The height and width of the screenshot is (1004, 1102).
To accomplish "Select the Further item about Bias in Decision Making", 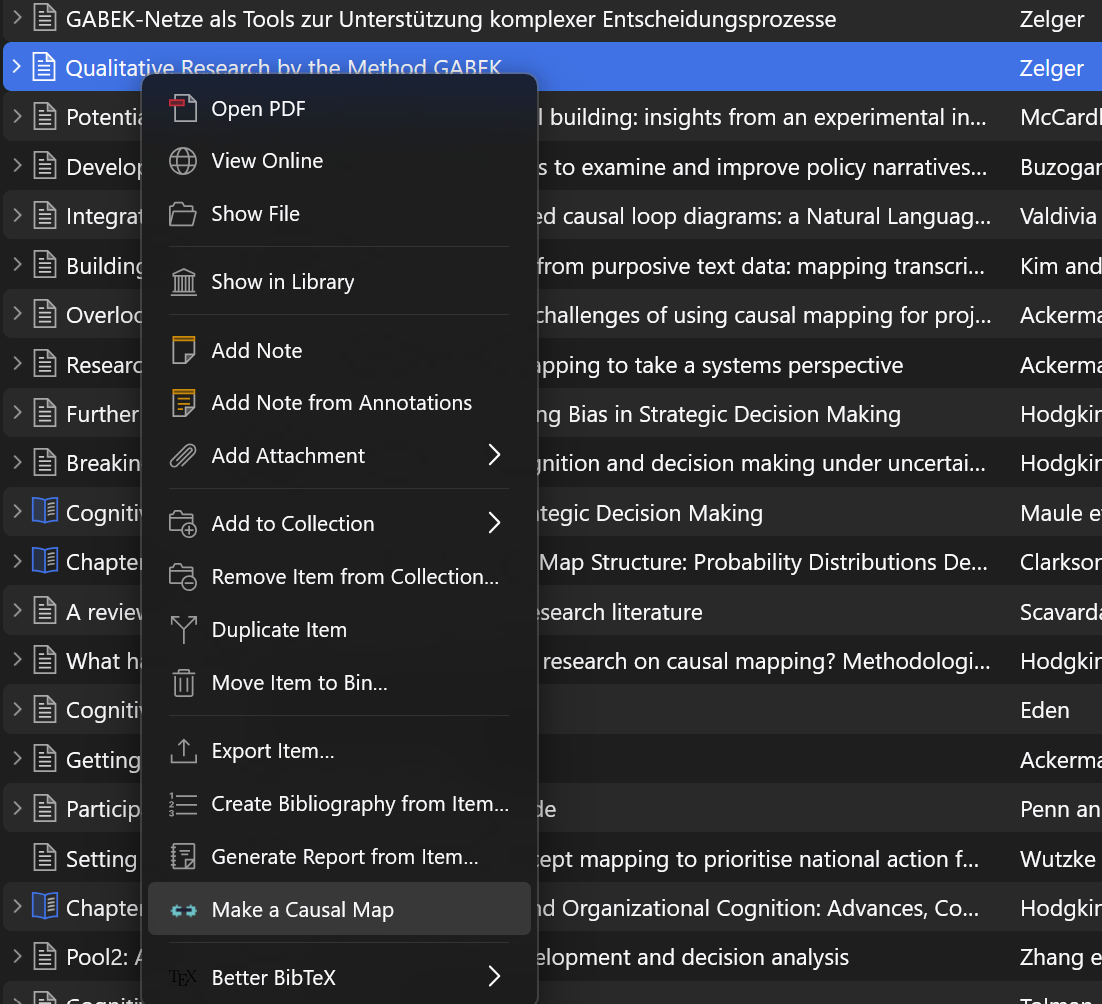I will coord(103,414).
